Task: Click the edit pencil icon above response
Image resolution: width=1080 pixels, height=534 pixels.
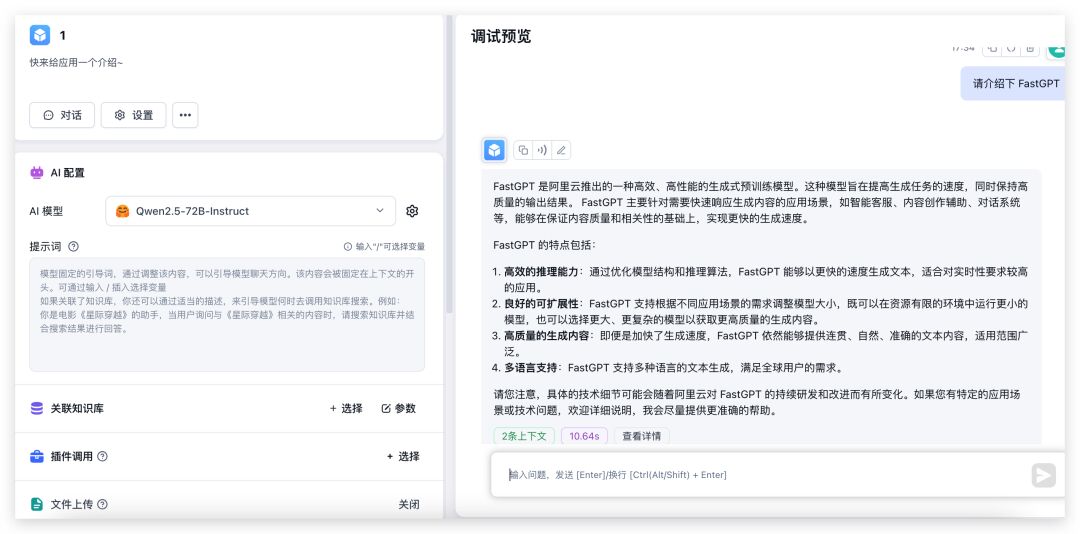Action: coord(561,150)
